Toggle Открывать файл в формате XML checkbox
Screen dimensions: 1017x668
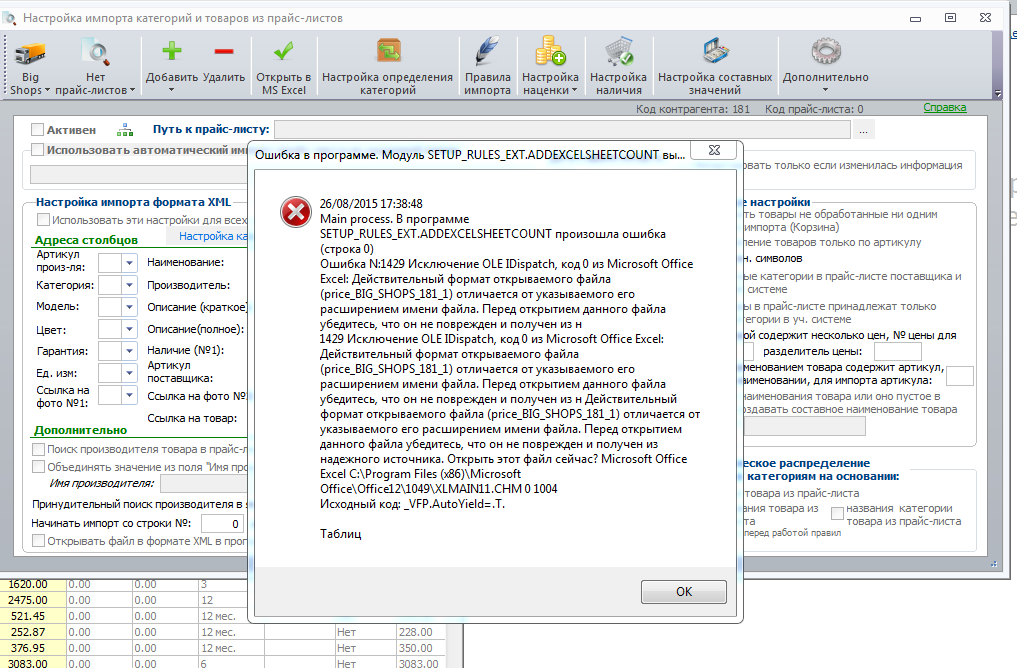click(x=38, y=540)
